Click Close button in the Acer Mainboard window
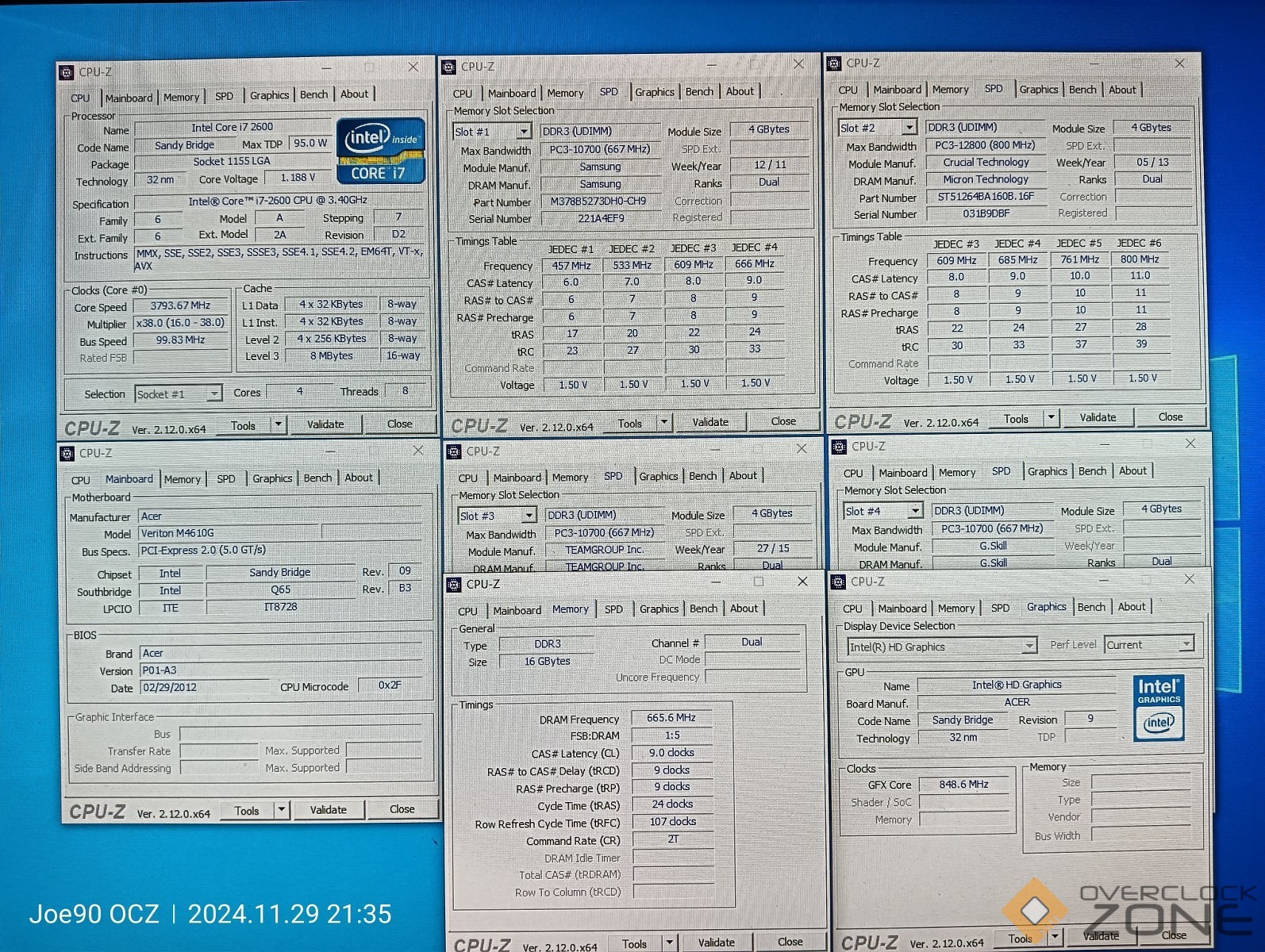This screenshot has height=952, width=1265. tap(402, 809)
